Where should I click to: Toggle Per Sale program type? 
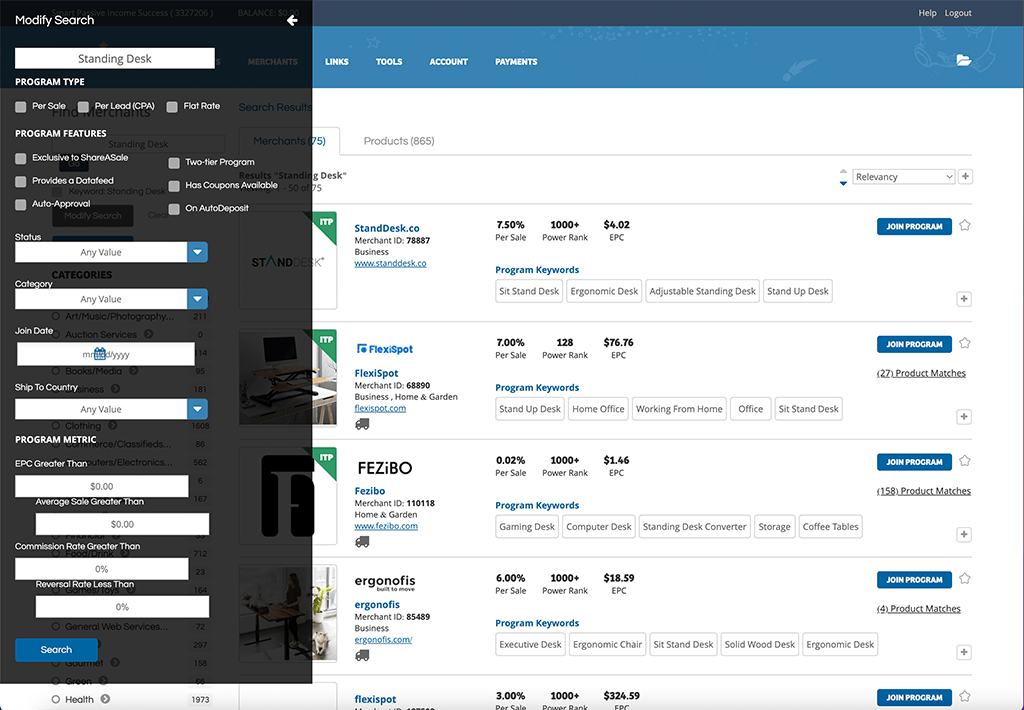click(21, 106)
